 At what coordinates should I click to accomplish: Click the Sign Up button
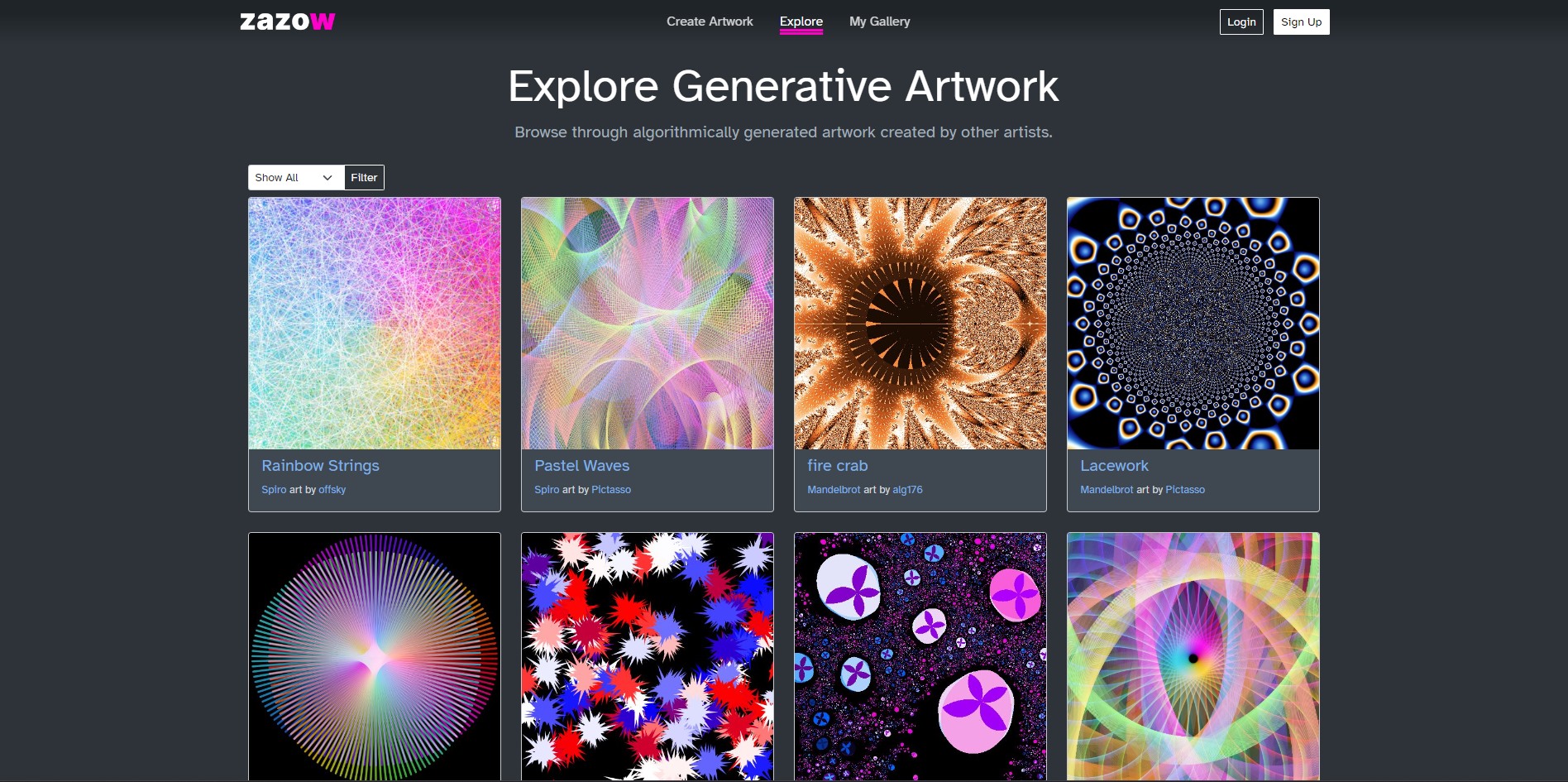[1302, 22]
